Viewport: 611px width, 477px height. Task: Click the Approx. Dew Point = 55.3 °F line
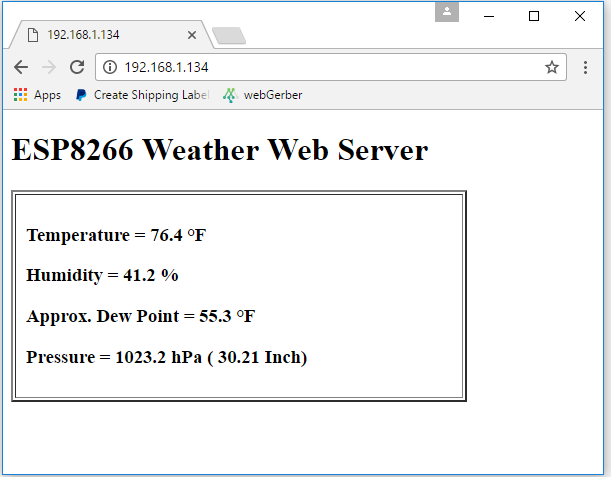tap(141, 316)
